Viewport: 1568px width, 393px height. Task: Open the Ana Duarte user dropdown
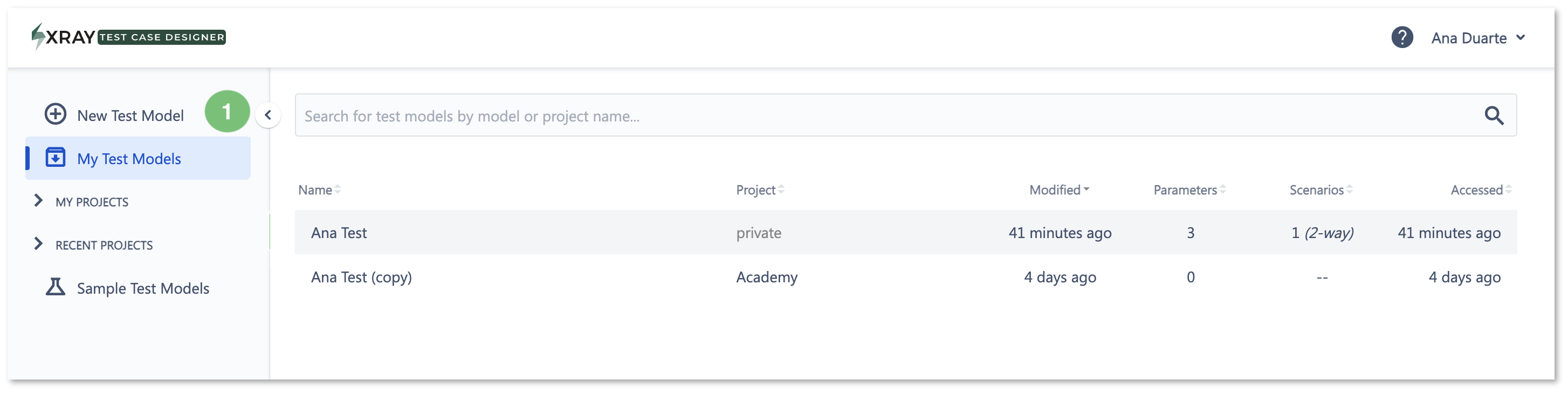click(1478, 38)
